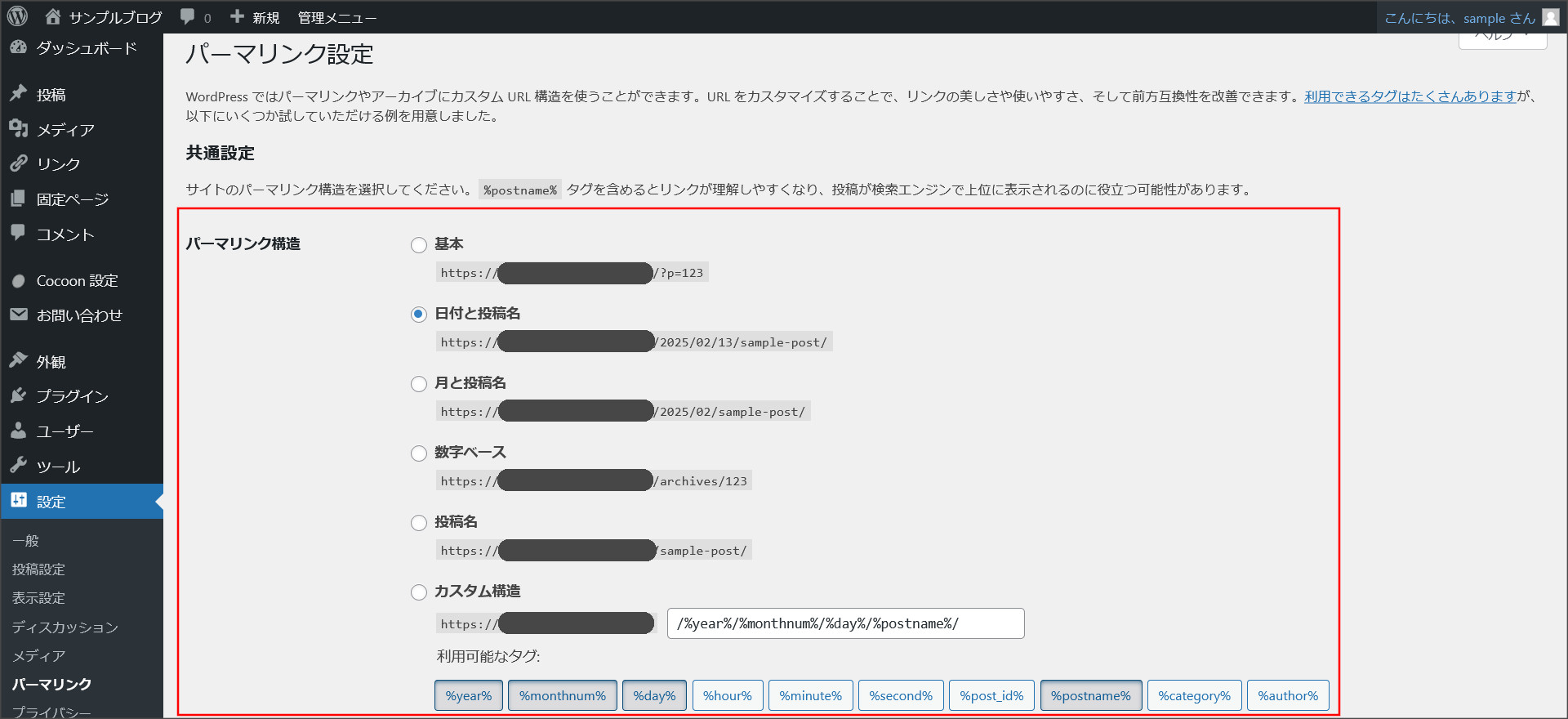Open 表示設定 in the settings submenu
Viewport: 1568px width, 719px height.
tap(38, 598)
